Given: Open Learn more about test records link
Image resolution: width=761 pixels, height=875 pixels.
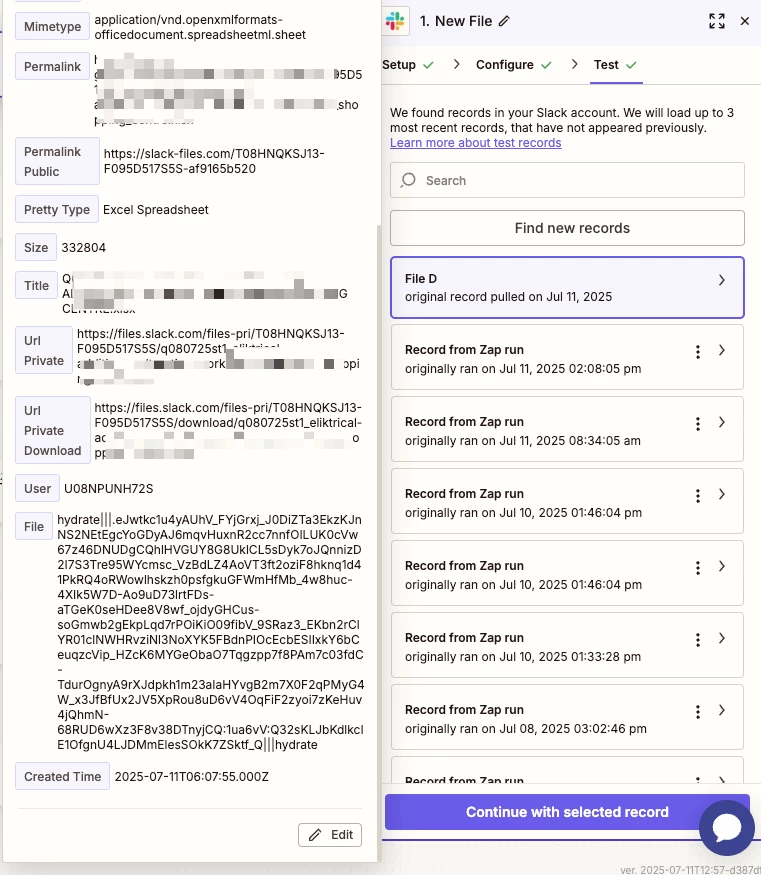Looking at the screenshot, I should tap(475, 143).
